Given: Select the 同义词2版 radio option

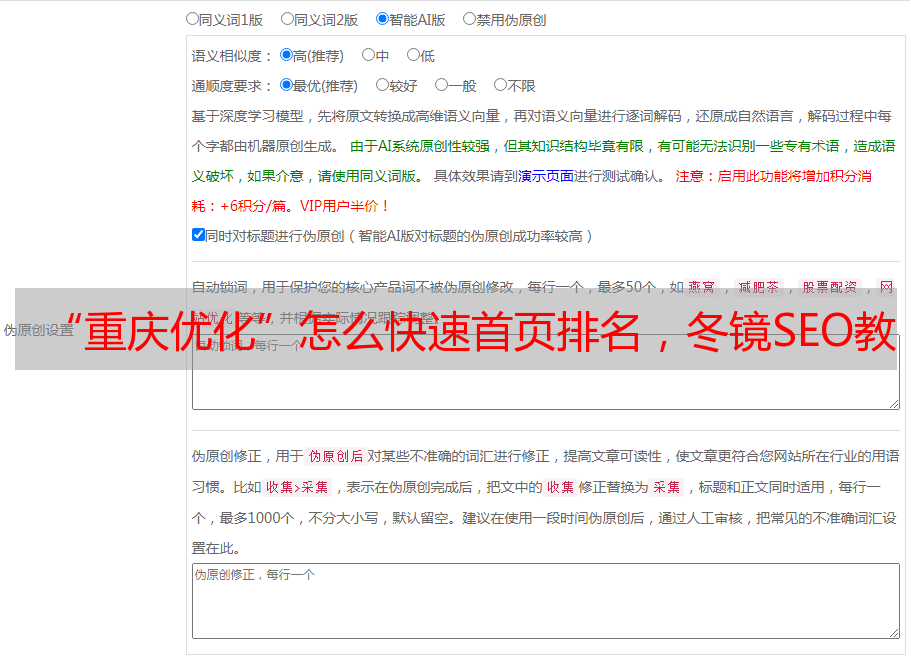Looking at the screenshot, I should tap(287, 19).
